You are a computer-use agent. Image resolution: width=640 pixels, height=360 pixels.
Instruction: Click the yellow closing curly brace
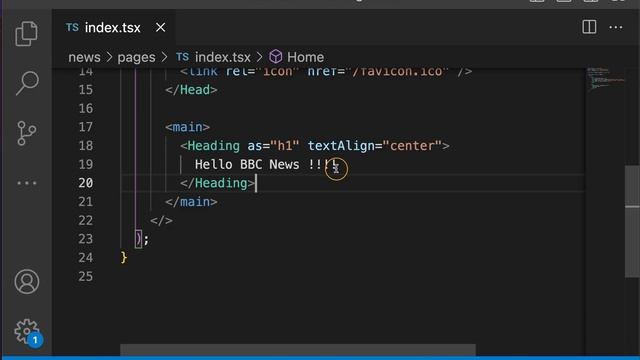point(124,258)
